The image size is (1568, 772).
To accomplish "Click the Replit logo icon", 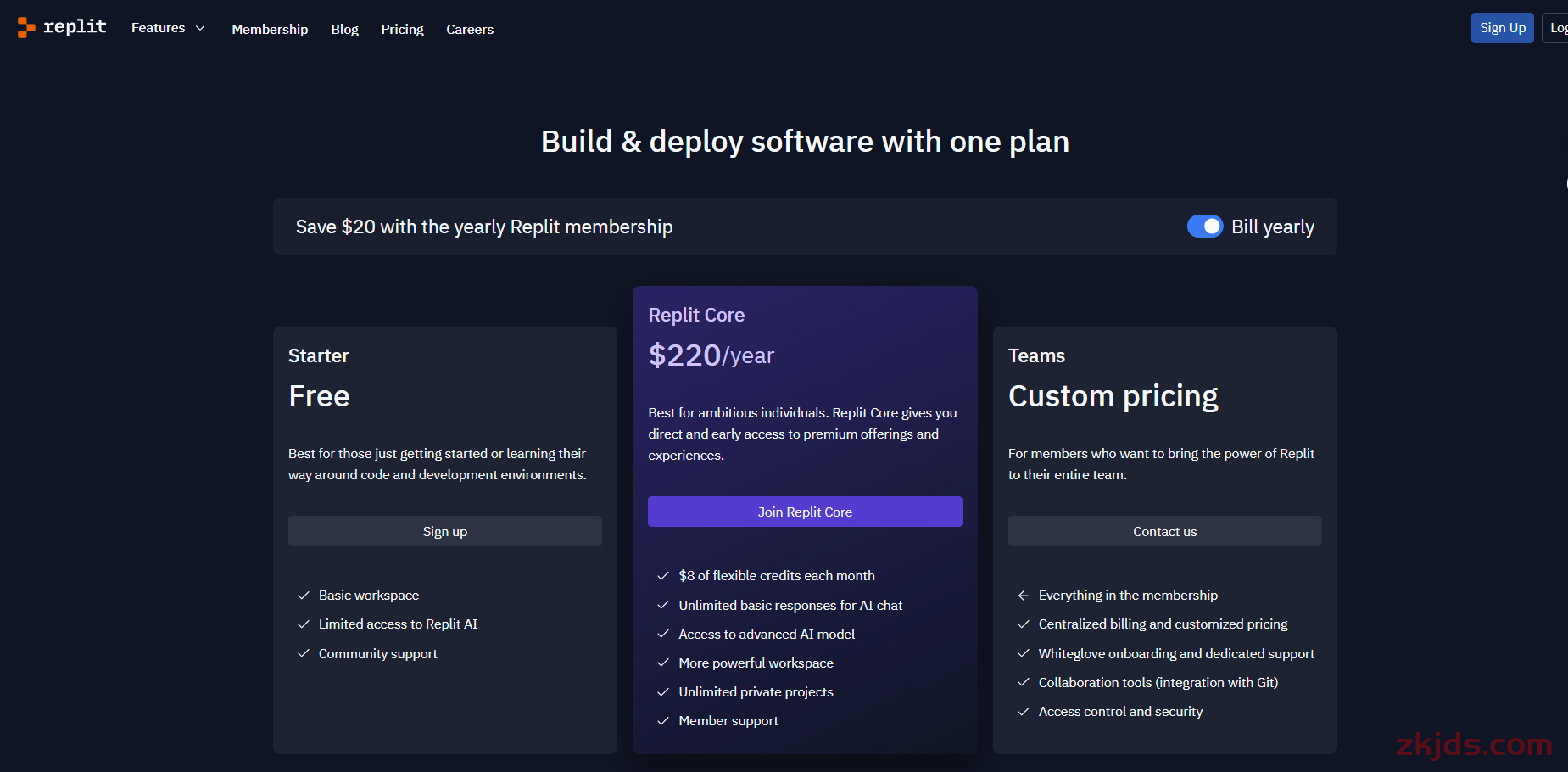I will pos(26,28).
